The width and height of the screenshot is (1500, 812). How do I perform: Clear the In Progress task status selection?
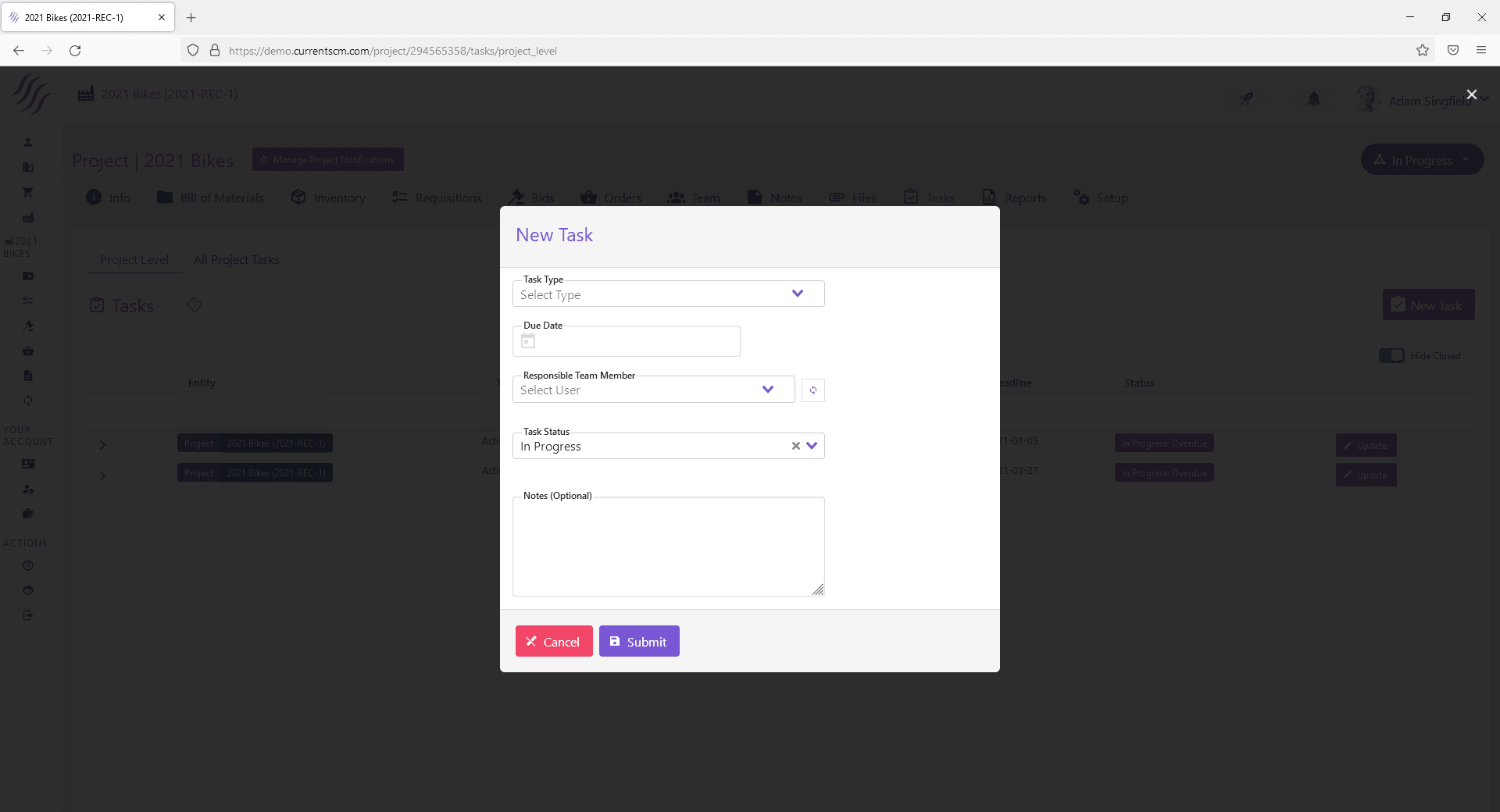(x=795, y=446)
